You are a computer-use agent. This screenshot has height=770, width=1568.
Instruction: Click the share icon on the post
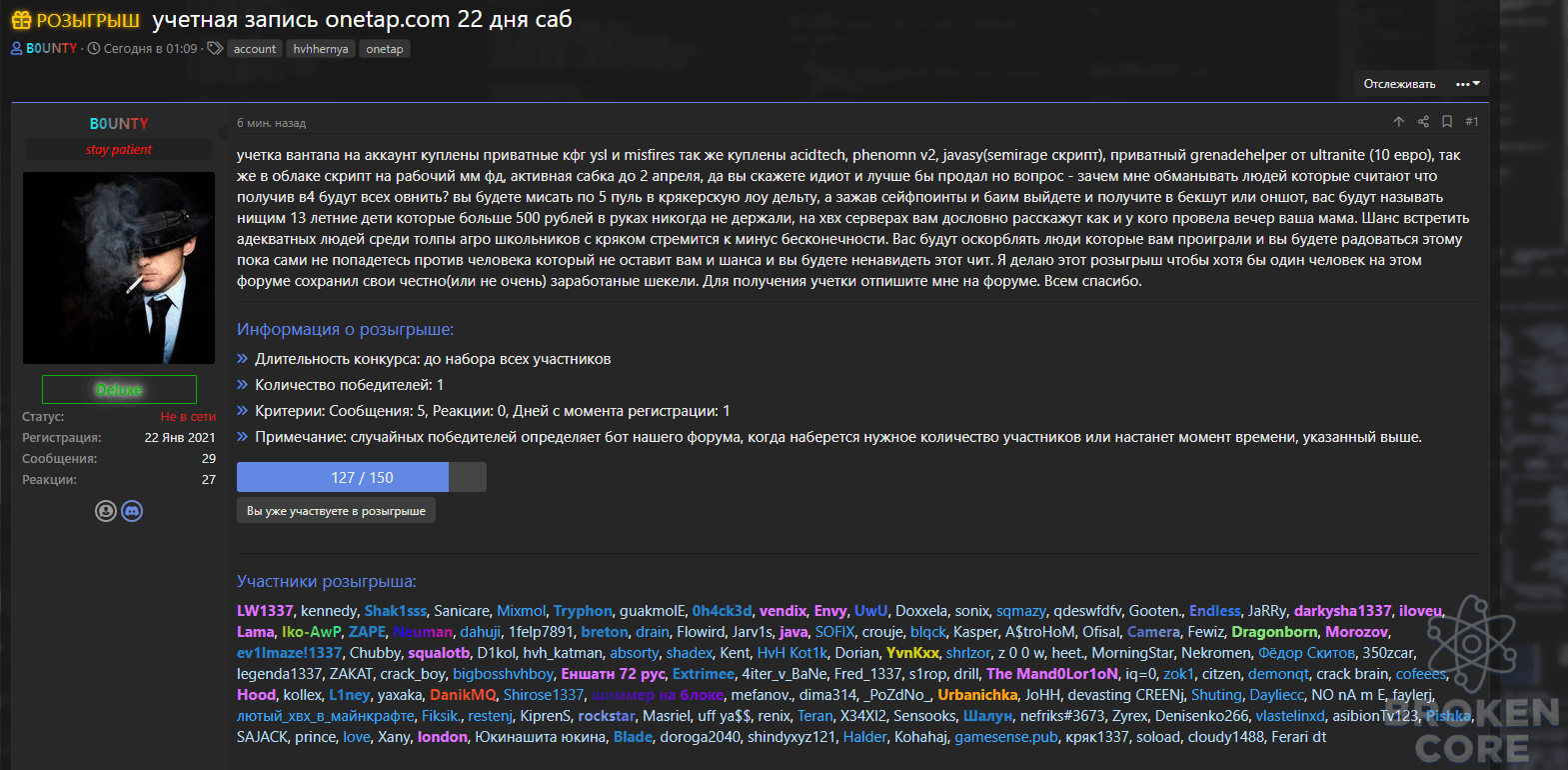[x=1423, y=122]
